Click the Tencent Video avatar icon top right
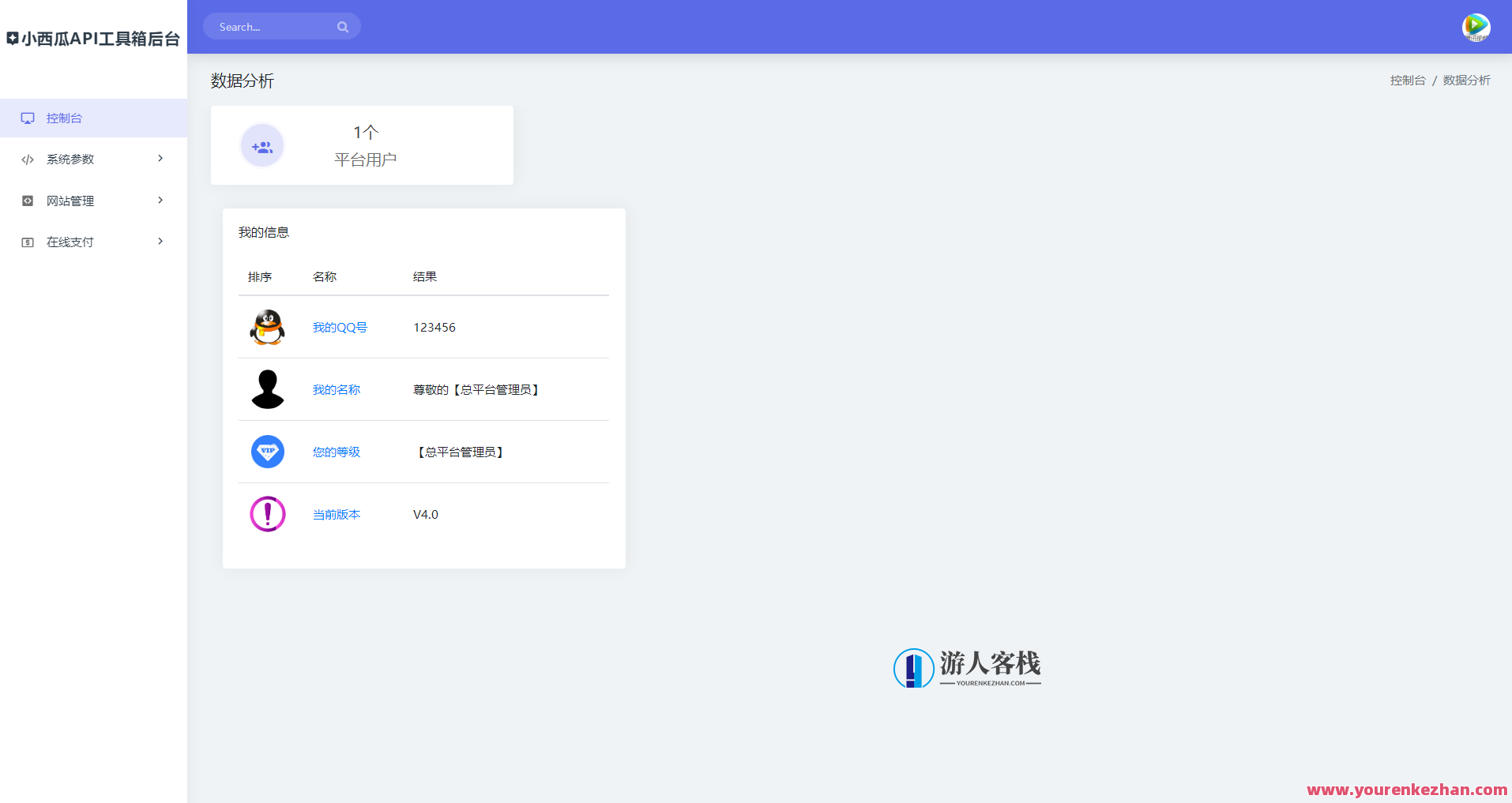 click(1476, 26)
